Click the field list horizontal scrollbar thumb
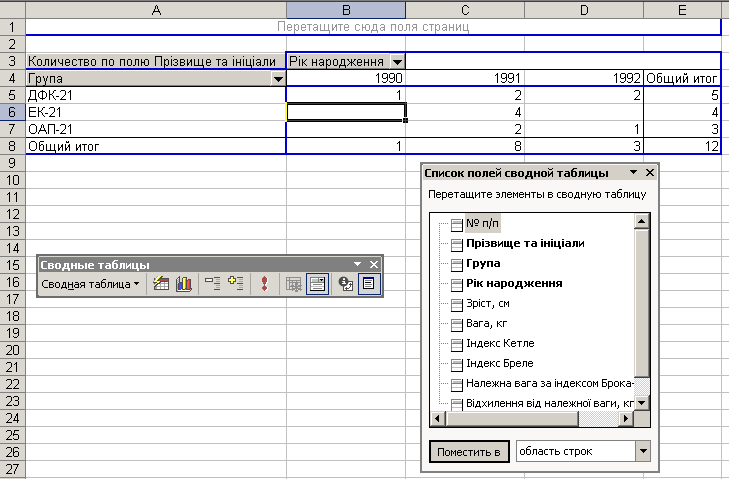Viewport: 729px width, 479px height. 511,419
